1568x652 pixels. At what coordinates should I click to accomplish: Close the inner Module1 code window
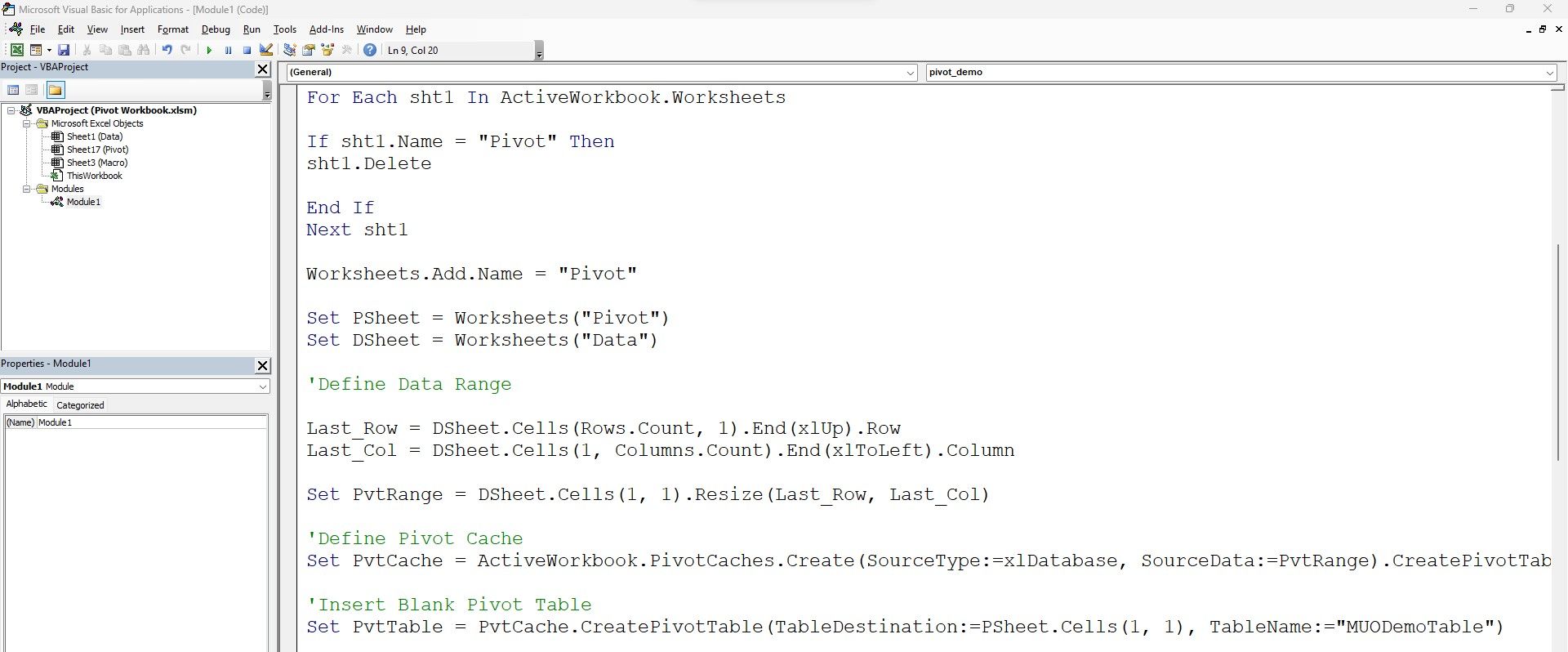[x=1557, y=29]
